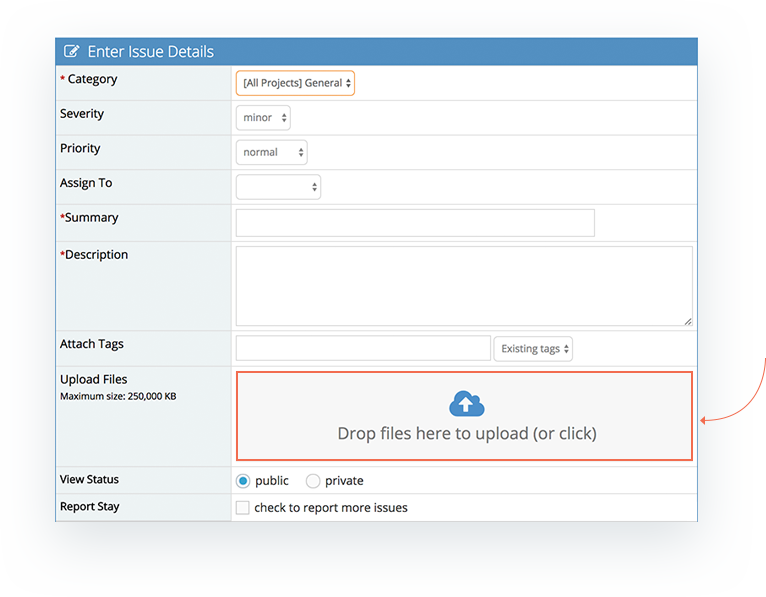Click the Upload Files field label
This screenshot has width=766, height=597.
(94, 380)
